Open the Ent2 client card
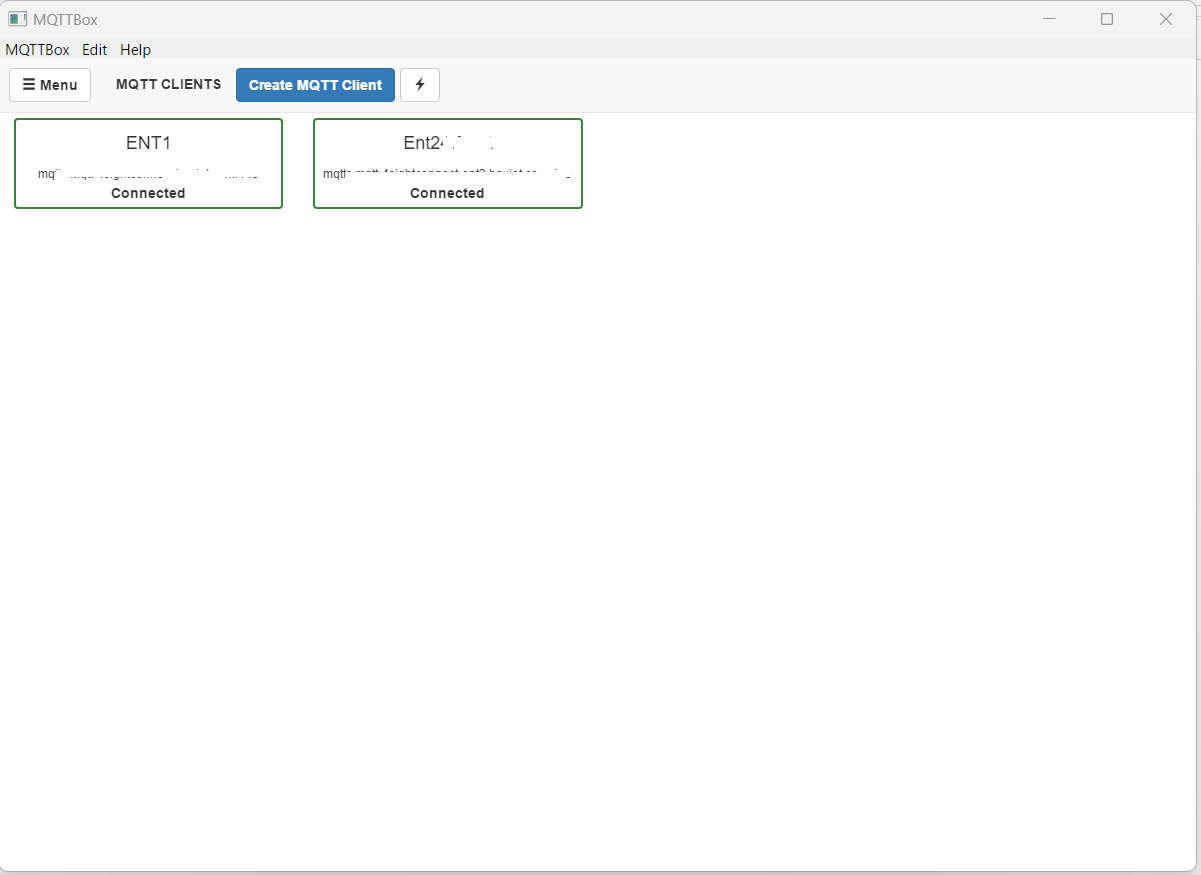The width and height of the screenshot is (1201, 875). tap(448, 164)
